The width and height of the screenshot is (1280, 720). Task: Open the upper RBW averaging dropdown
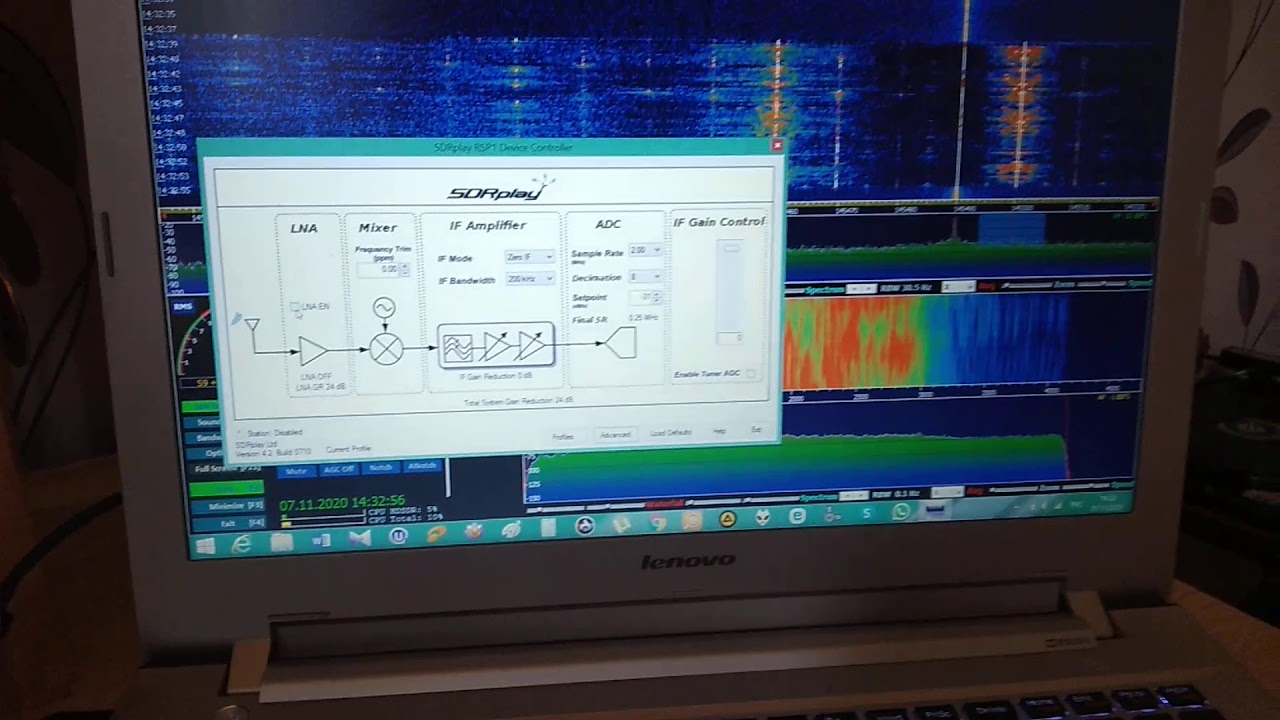point(957,287)
